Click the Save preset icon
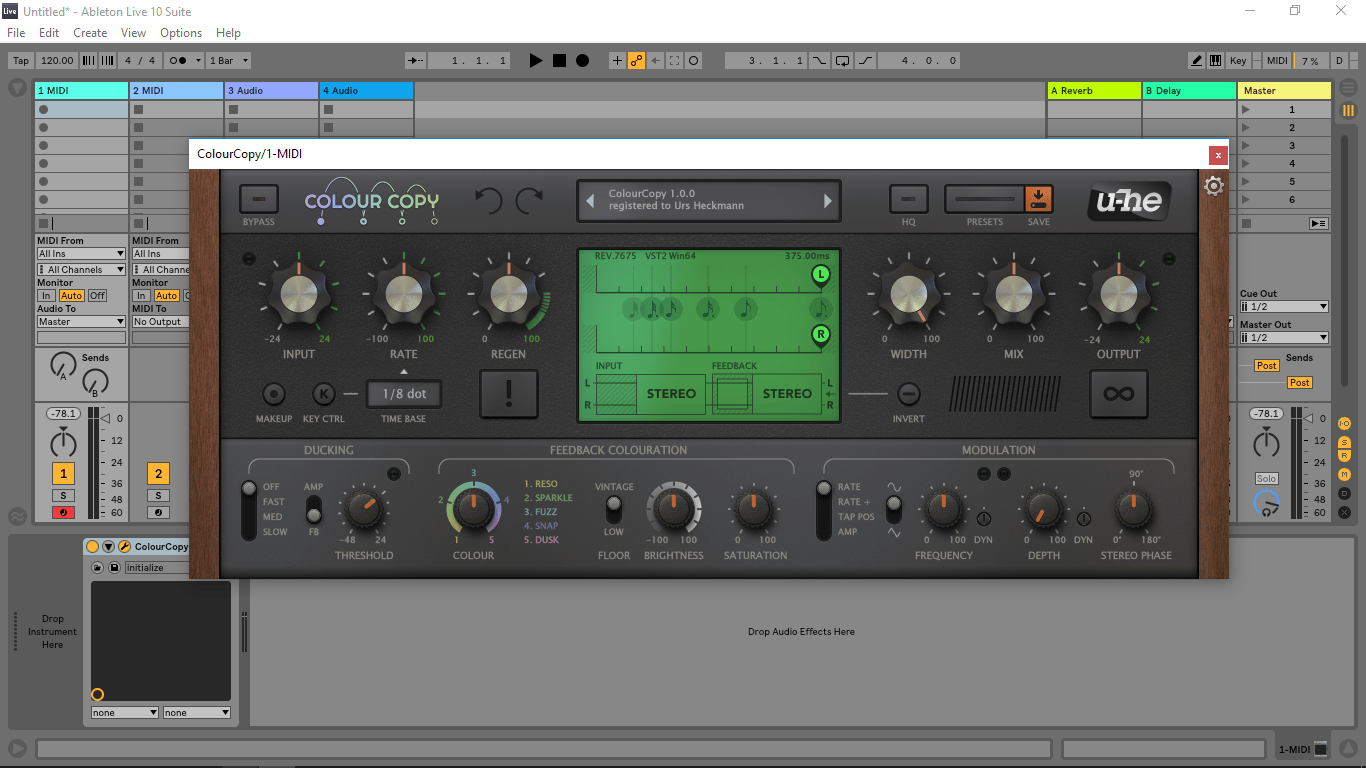This screenshot has width=1366, height=768. coord(1039,198)
